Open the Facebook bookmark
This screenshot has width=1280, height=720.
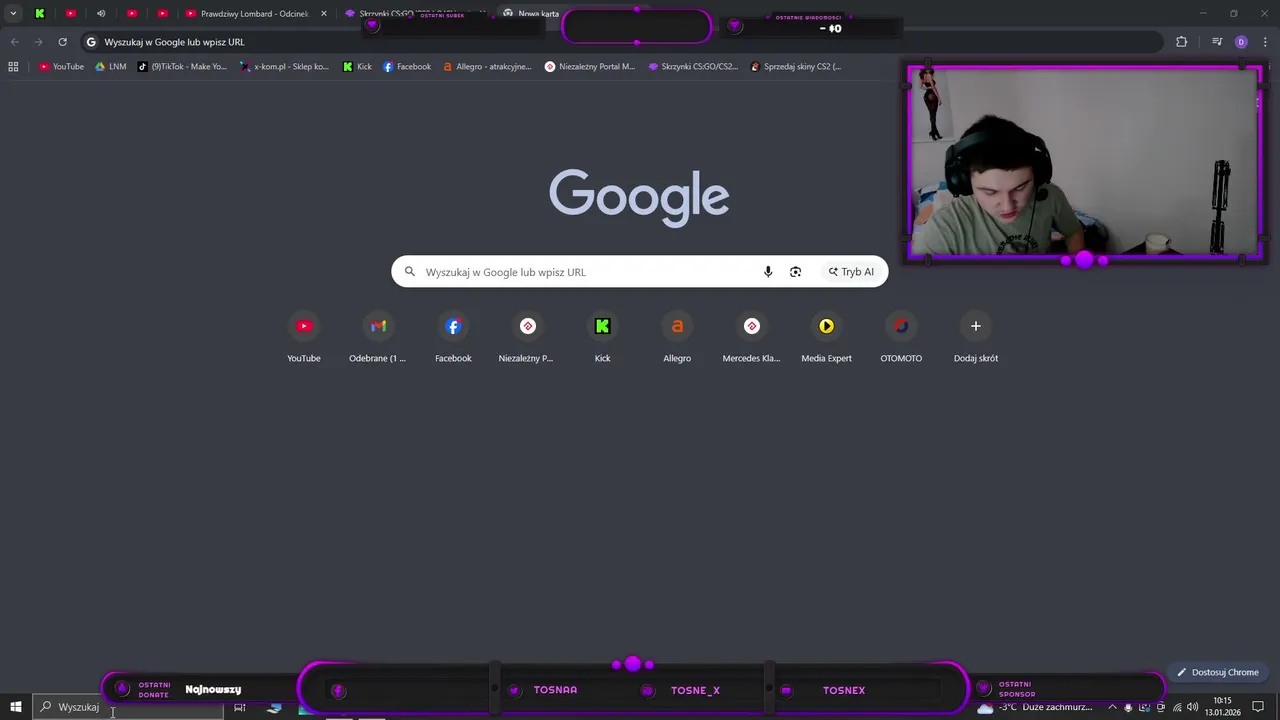pos(407,67)
